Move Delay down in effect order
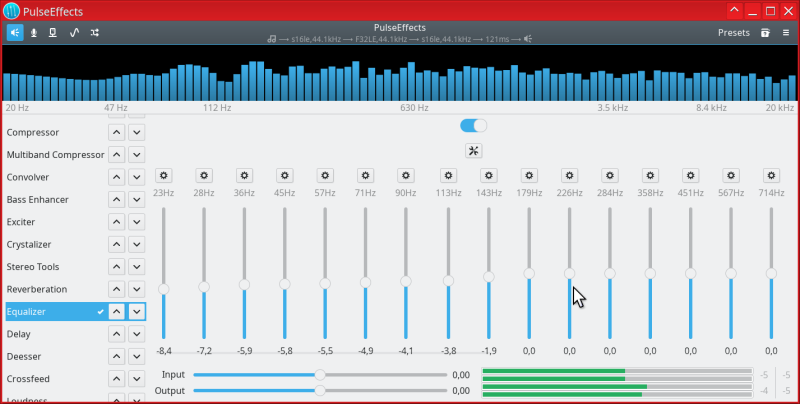800x404 pixels. pyautogui.click(x=137, y=334)
